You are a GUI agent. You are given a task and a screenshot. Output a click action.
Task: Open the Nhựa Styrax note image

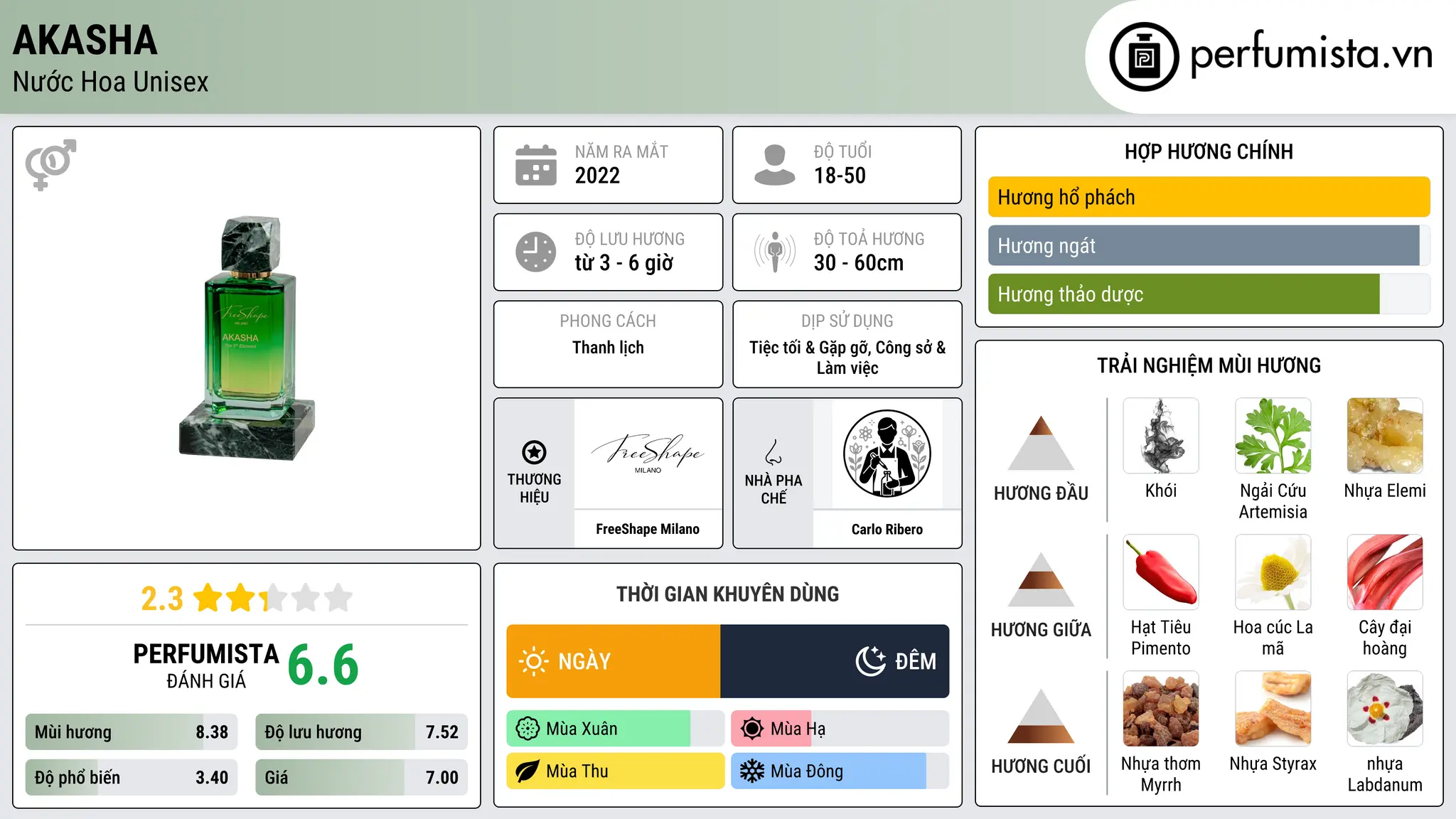pos(1273,709)
